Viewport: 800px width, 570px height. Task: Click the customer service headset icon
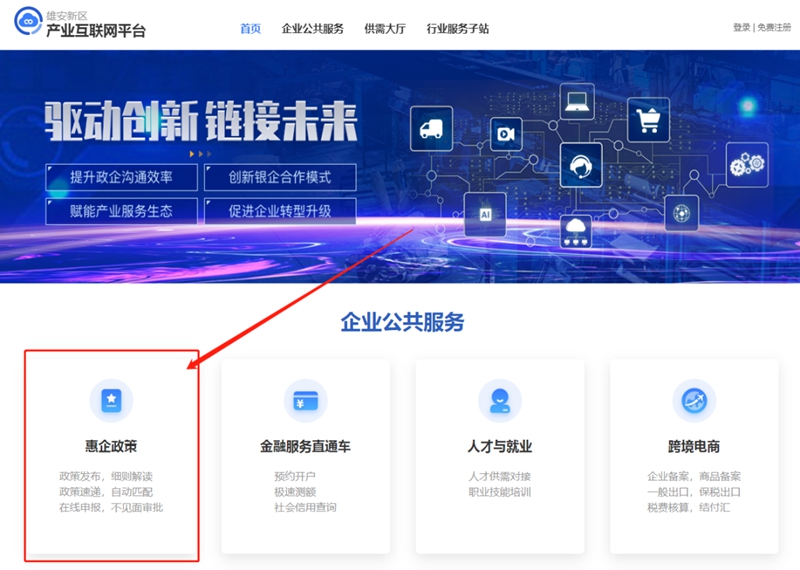(580, 165)
